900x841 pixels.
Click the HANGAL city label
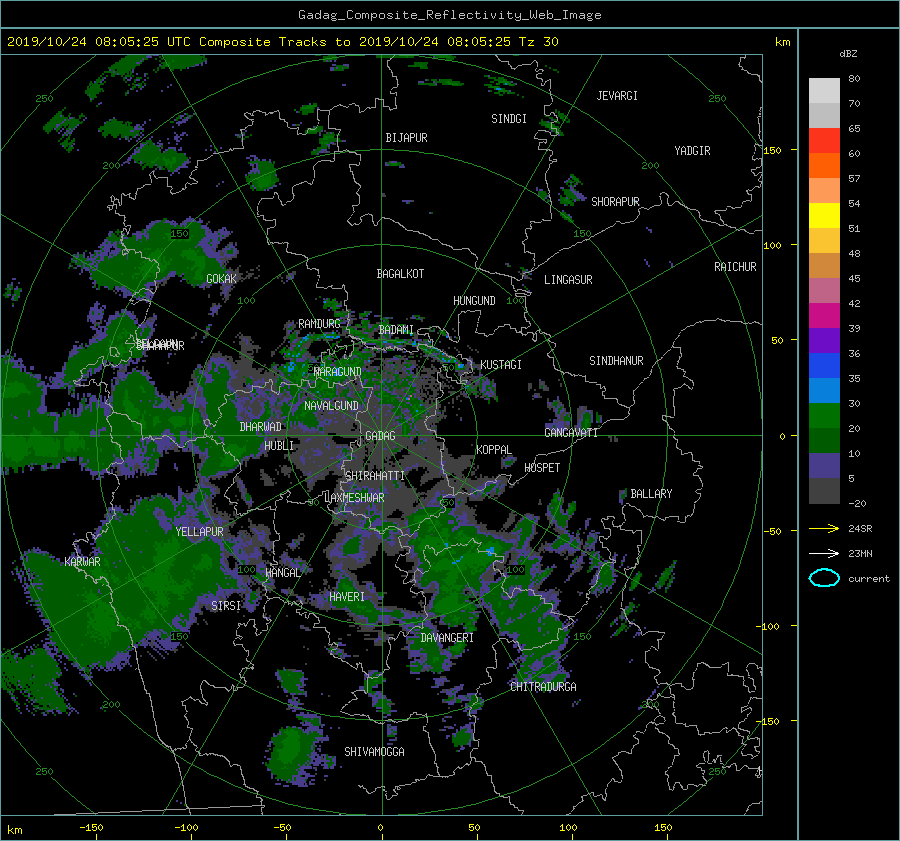pyautogui.click(x=282, y=573)
